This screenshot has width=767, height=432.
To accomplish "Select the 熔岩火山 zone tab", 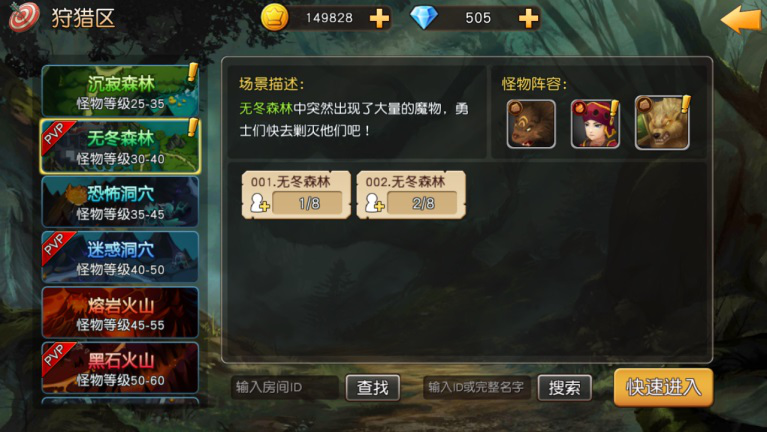I will tap(120, 312).
